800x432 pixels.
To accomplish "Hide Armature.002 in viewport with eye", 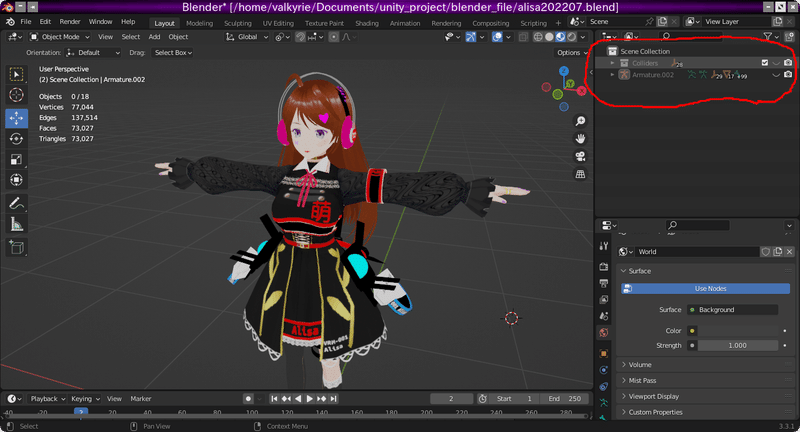I will pyautogui.click(x=776, y=74).
